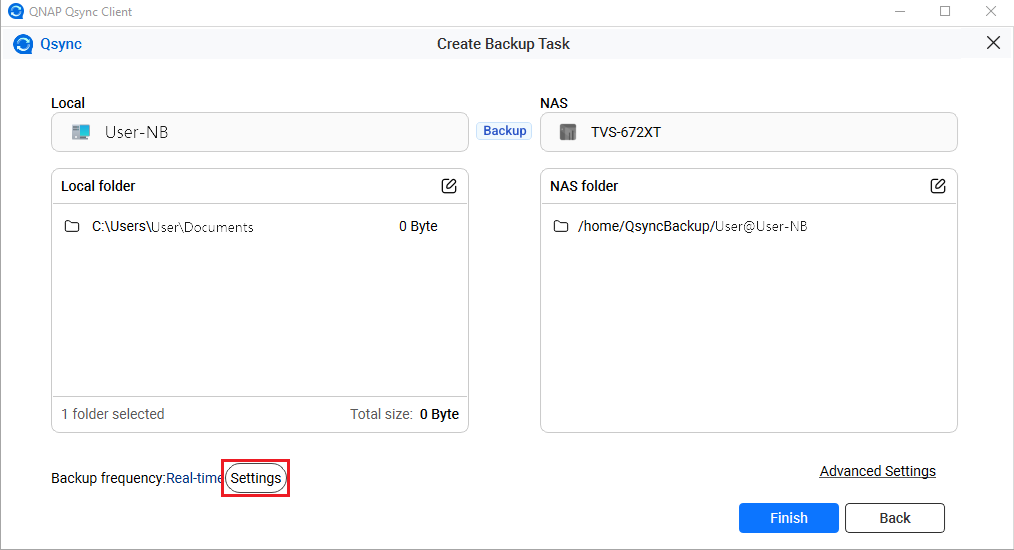Click the Real-time backup frequency text
Image resolution: width=1014 pixels, height=550 pixels.
pos(194,479)
